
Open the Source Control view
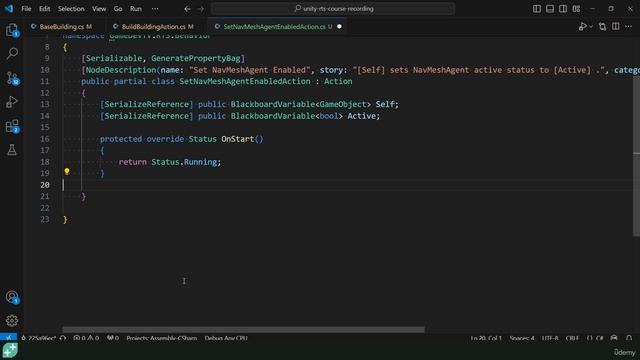12,78
